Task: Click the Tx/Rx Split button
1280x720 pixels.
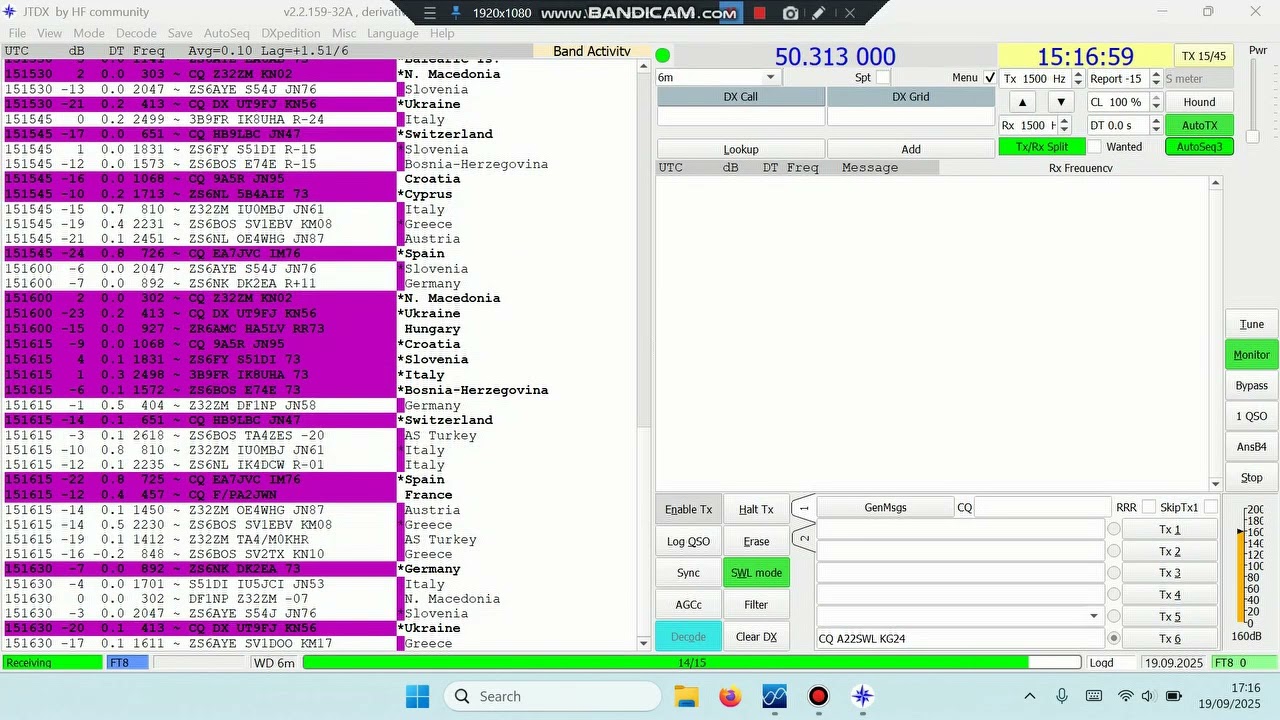Action: [1042, 147]
